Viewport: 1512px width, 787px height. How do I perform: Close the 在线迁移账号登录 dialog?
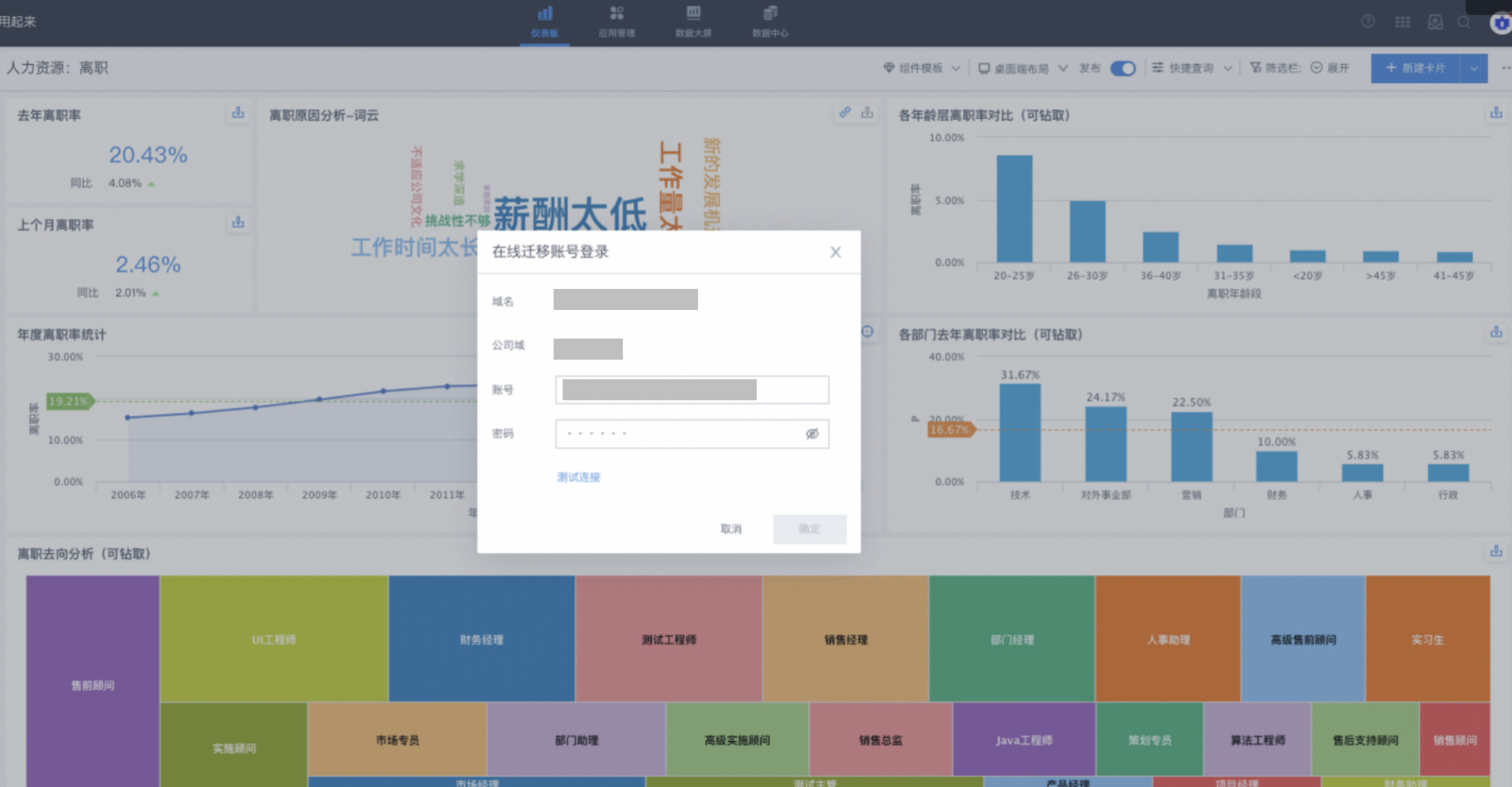835,252
